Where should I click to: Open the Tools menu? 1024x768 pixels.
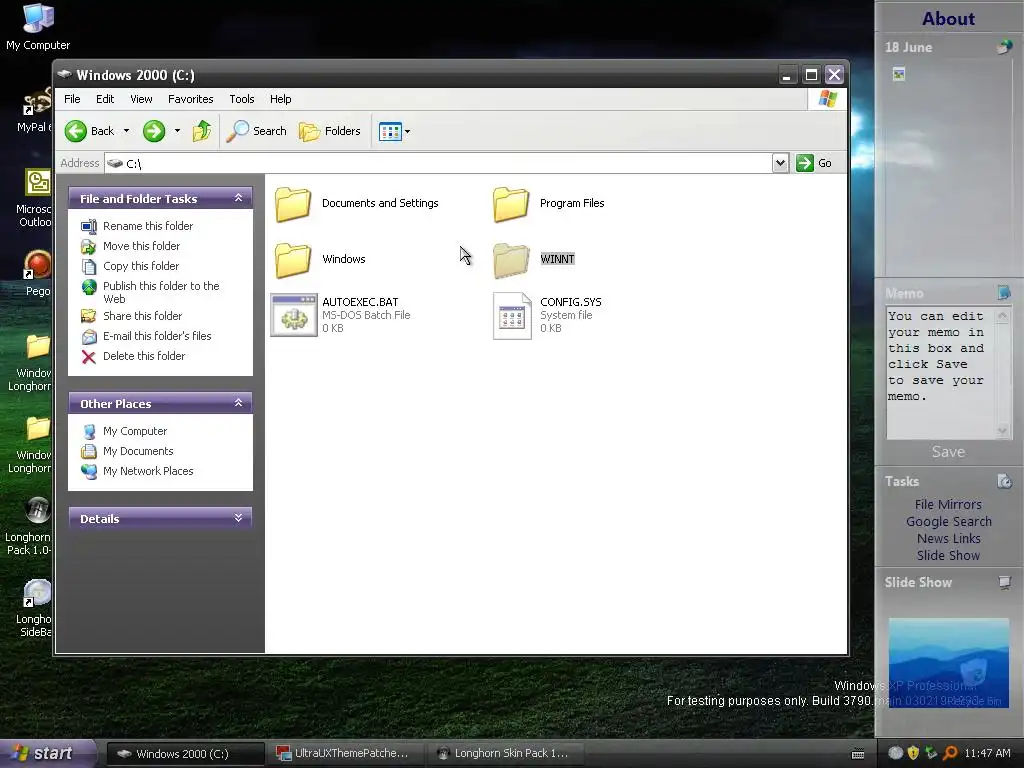click(242, 99)
